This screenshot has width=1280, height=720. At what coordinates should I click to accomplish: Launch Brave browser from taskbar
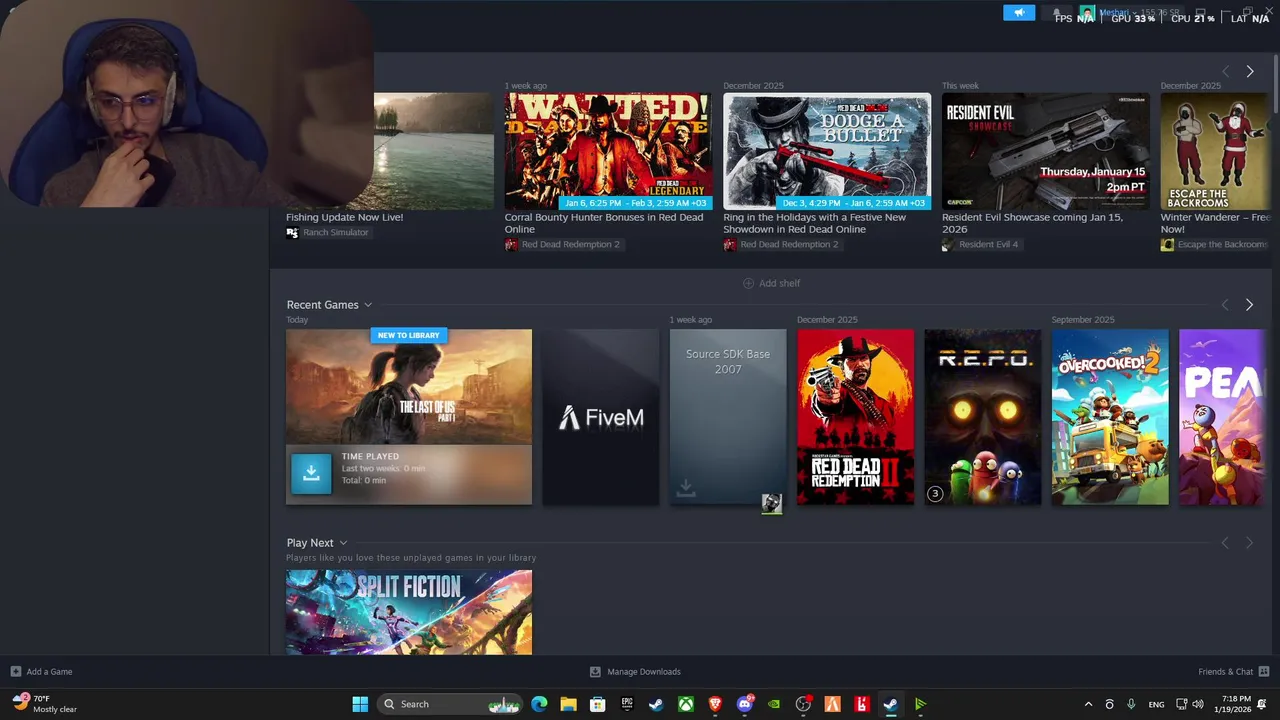tap(715, 704)
